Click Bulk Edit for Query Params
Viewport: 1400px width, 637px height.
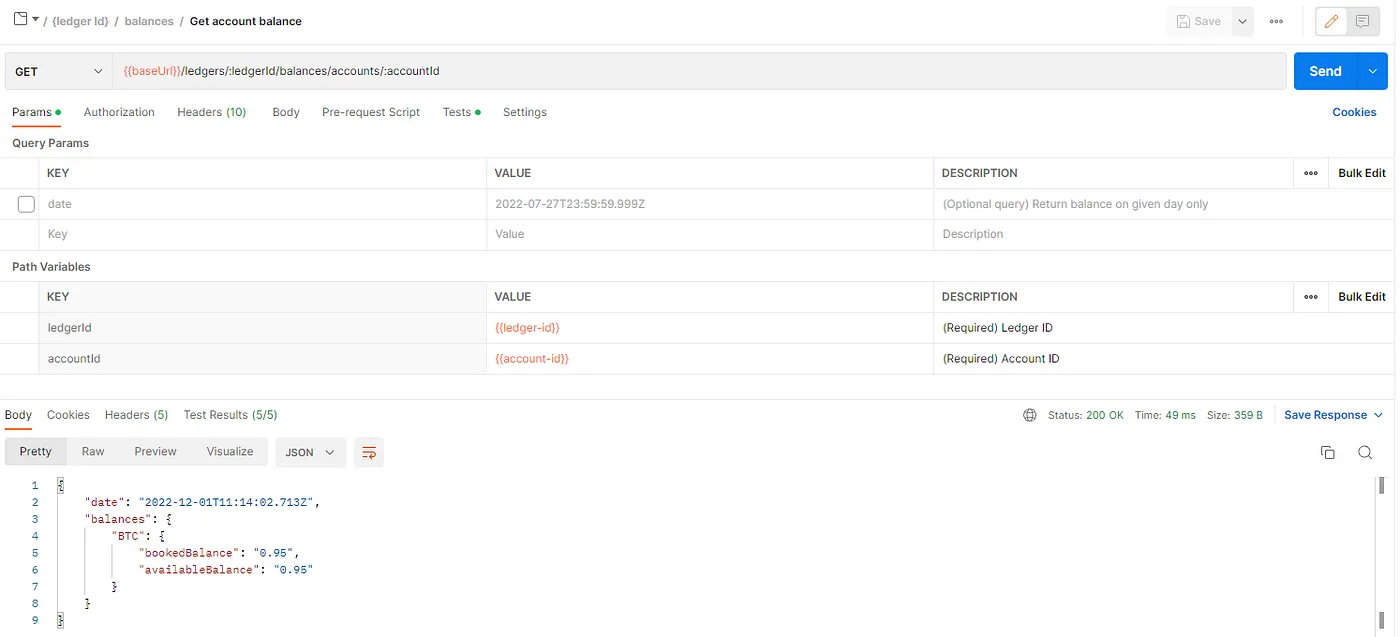[x=1362, y=173]
